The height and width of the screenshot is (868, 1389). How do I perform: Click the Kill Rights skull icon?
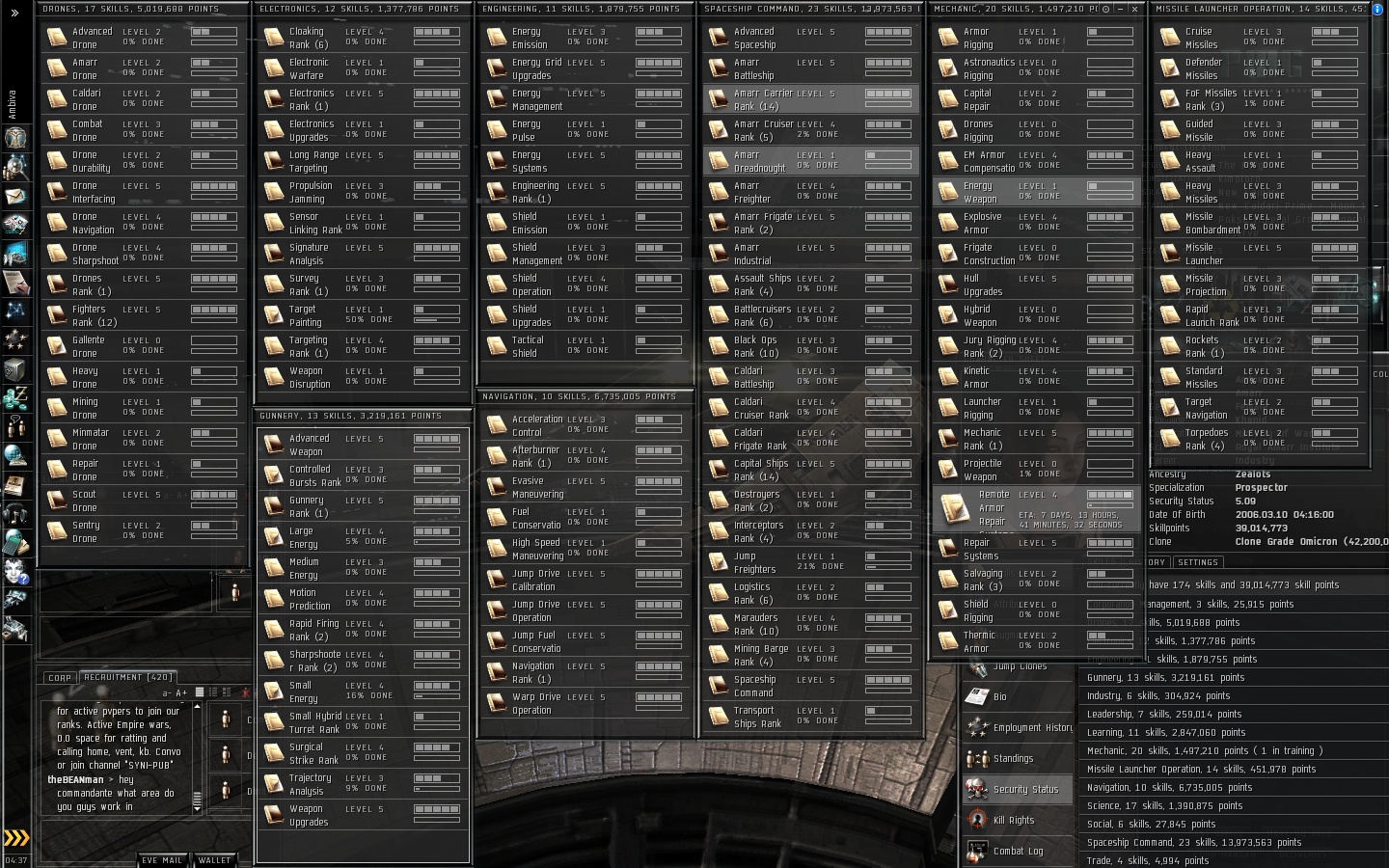pos(977,820)
